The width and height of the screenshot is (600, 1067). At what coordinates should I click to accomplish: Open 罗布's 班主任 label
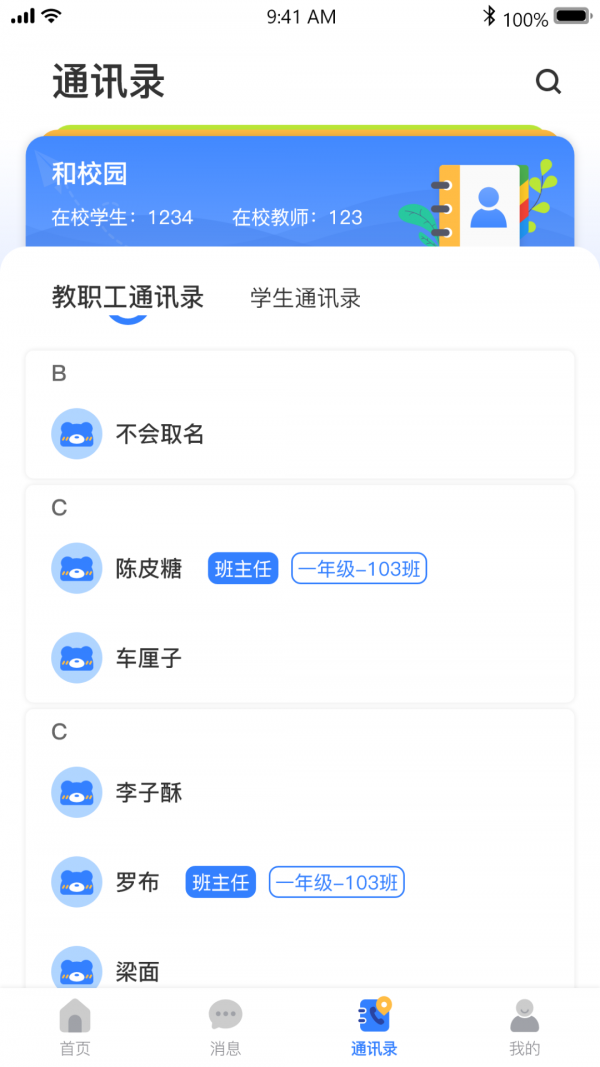[x=220, y=882]
